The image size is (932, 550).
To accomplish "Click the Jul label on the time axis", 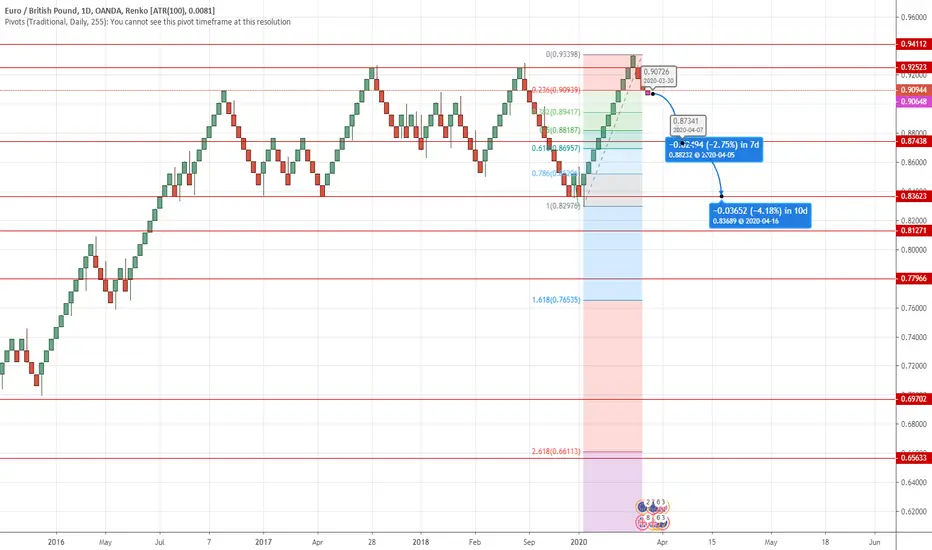I will (x=160, y=542).
